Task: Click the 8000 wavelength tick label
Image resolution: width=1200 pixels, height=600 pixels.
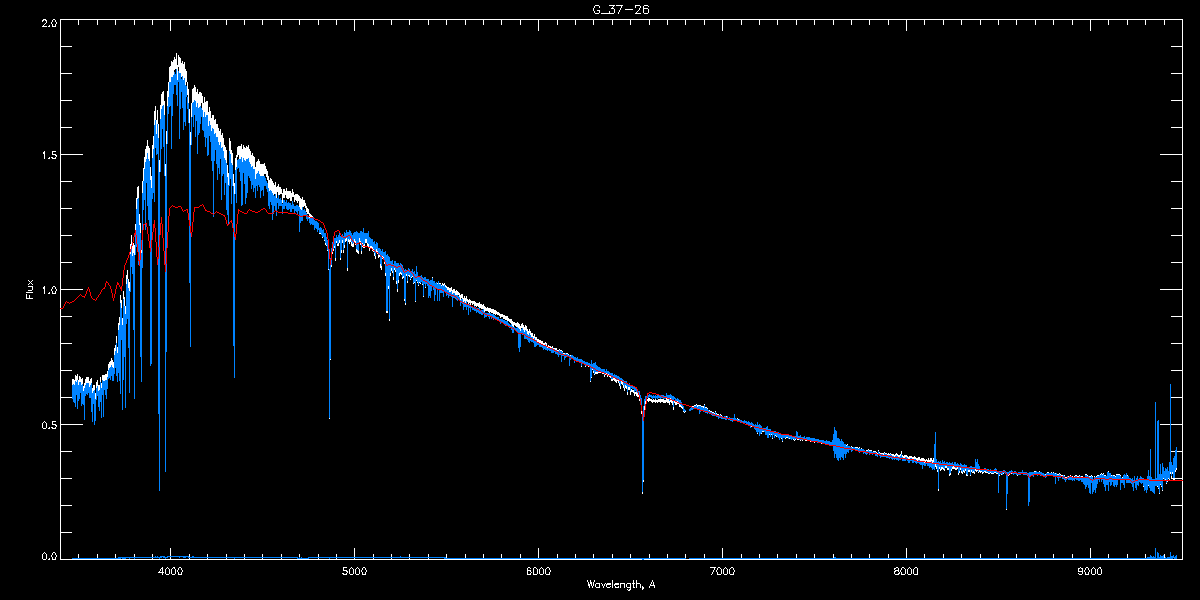Action: pos(906,572)
